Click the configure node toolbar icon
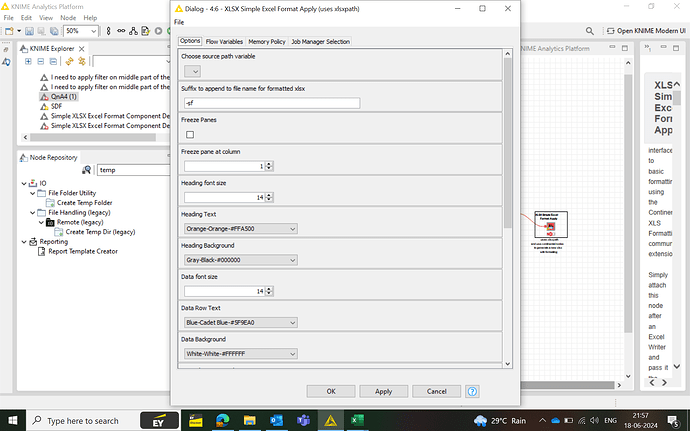Screen dimensions: 690x431 (145, 31)
